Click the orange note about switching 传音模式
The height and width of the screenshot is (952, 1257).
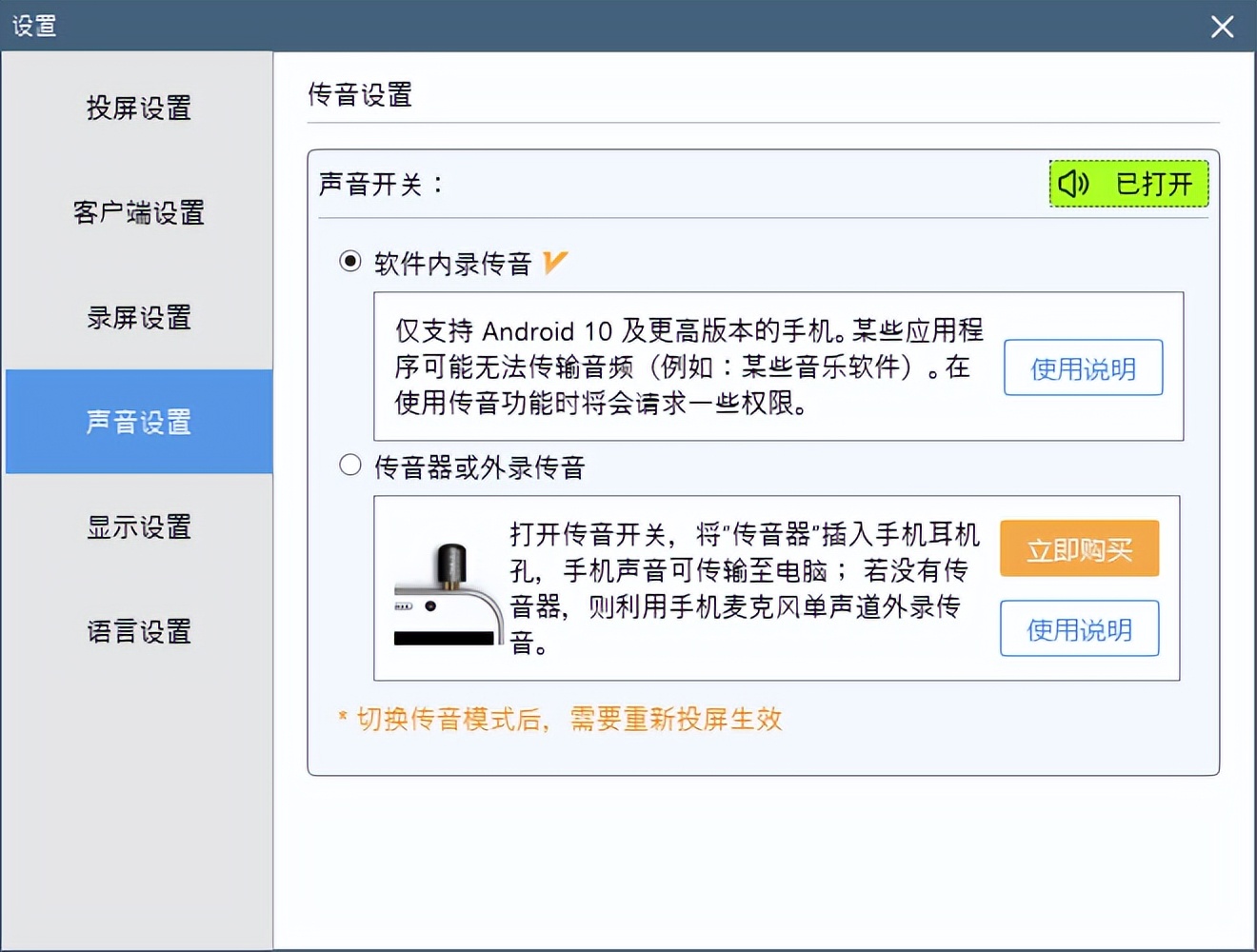(557, 720)
